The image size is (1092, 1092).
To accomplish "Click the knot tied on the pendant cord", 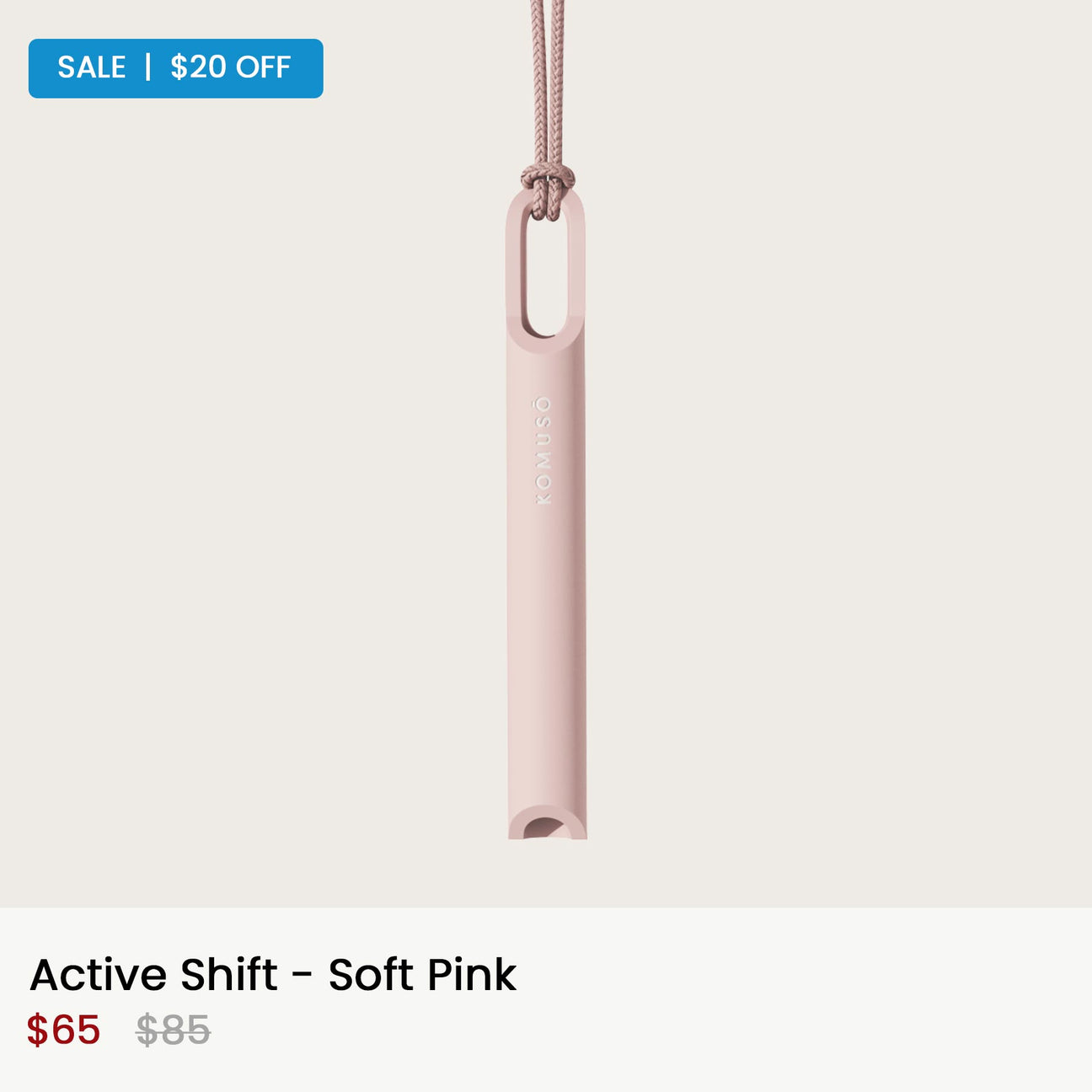I will click(x=548, y=179).
